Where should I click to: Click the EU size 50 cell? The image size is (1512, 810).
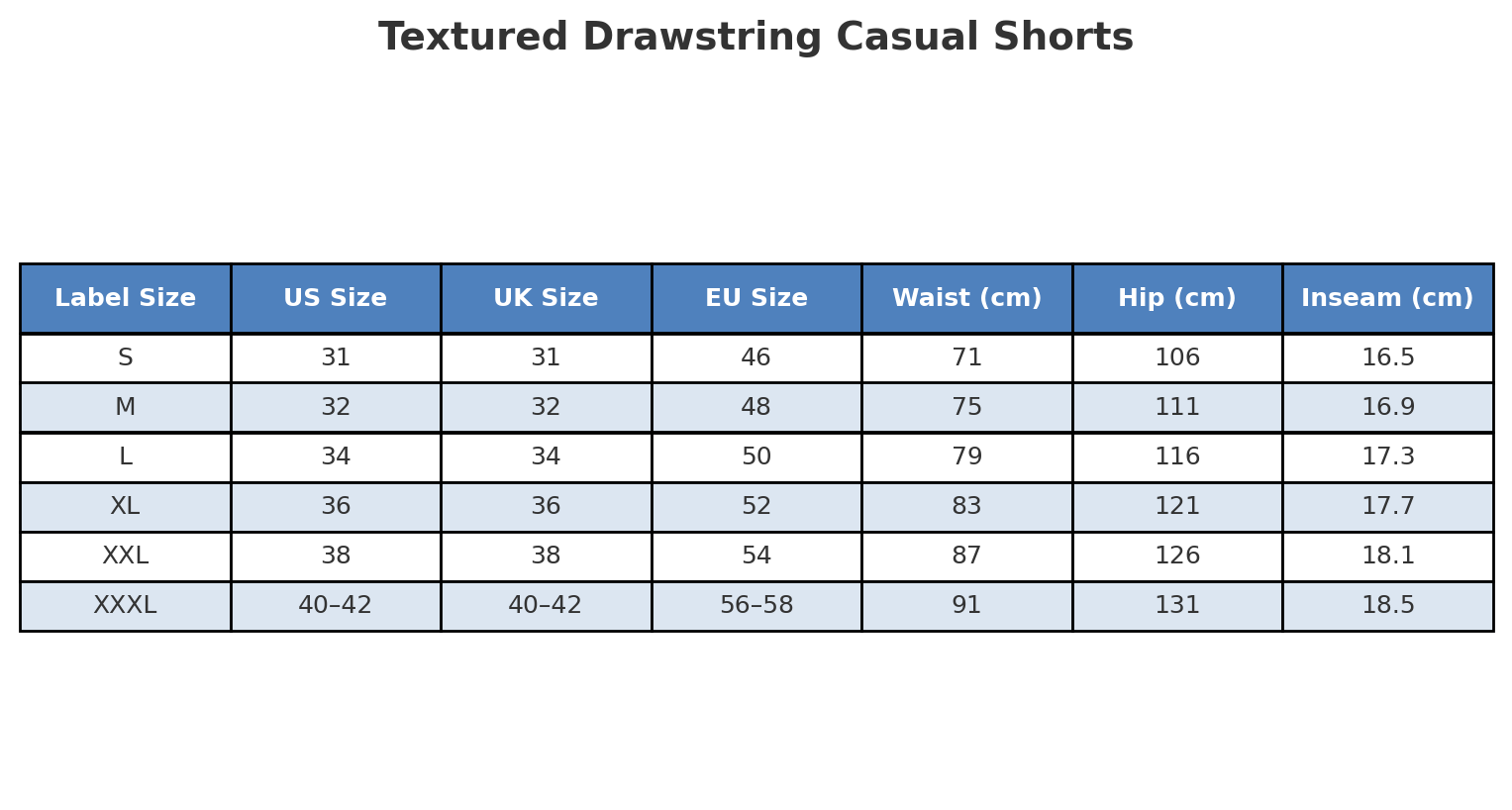(756, 457)
